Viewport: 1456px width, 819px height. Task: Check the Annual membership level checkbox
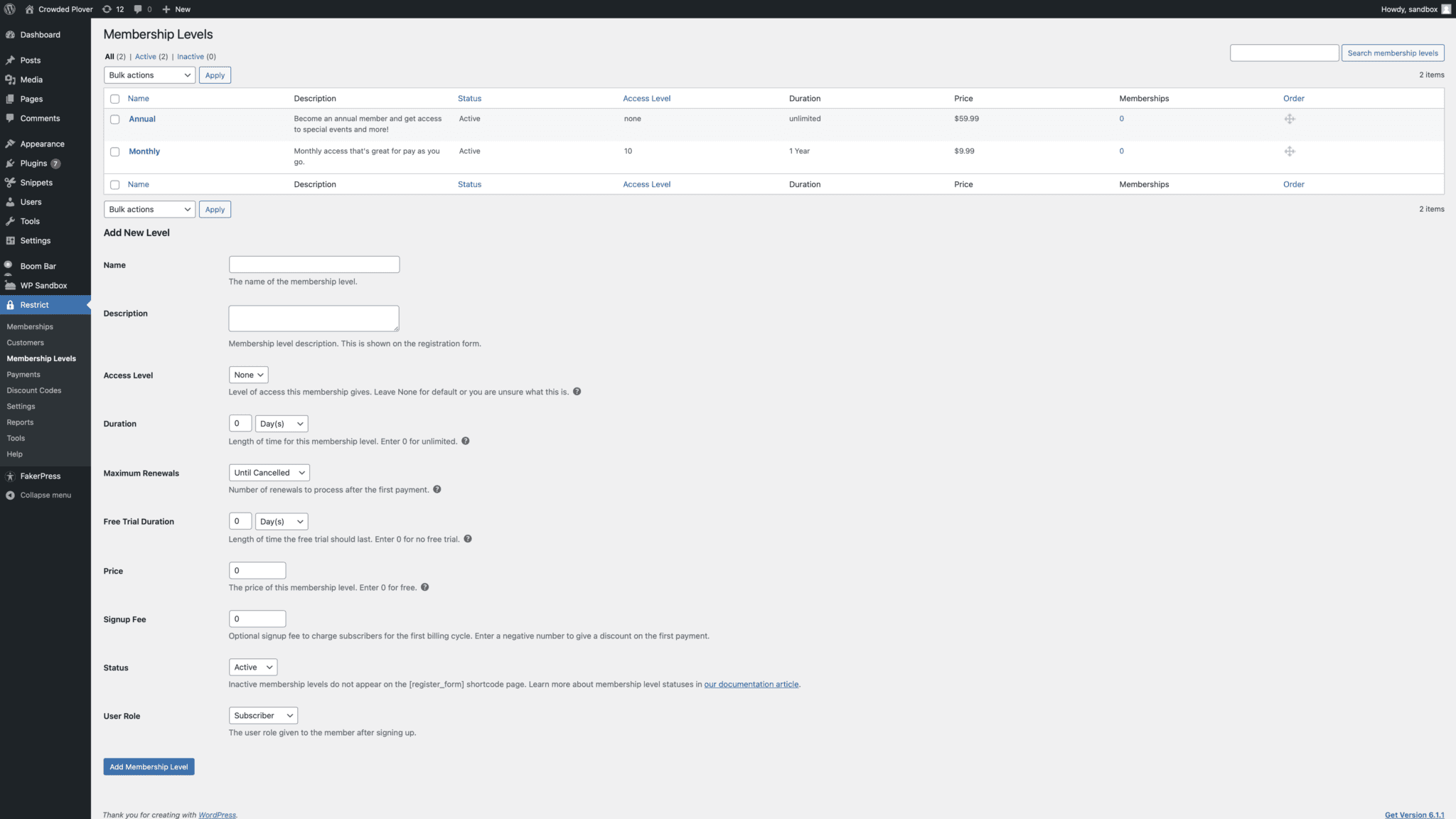pyautogui.click(x=114, y=119)
